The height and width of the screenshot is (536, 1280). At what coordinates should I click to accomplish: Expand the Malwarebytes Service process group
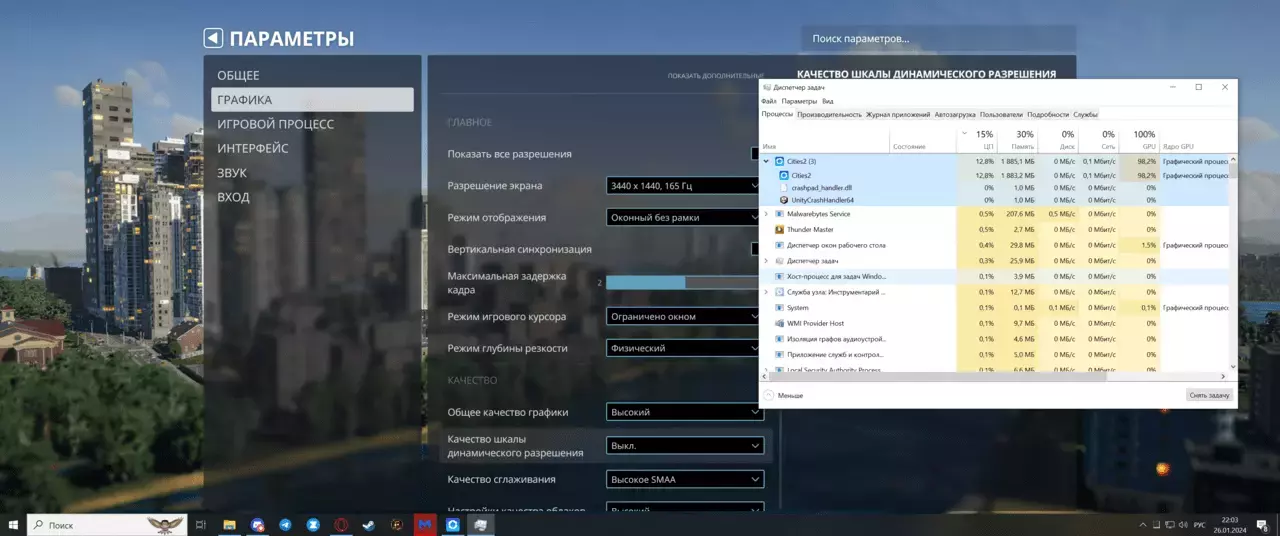coord(767,214)
